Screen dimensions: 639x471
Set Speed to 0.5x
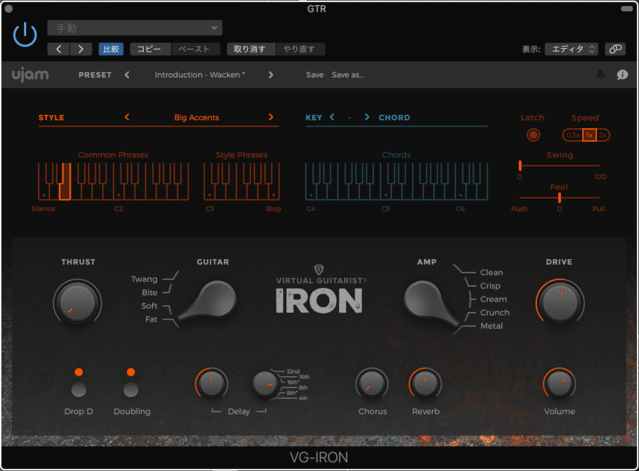[573, 135]
